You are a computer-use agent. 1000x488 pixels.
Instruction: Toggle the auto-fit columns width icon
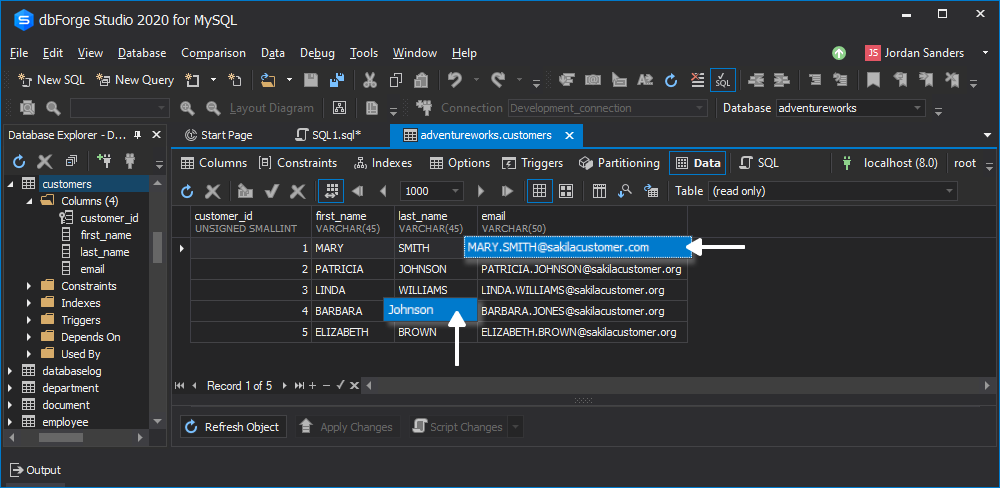click(x=331, y=191)
